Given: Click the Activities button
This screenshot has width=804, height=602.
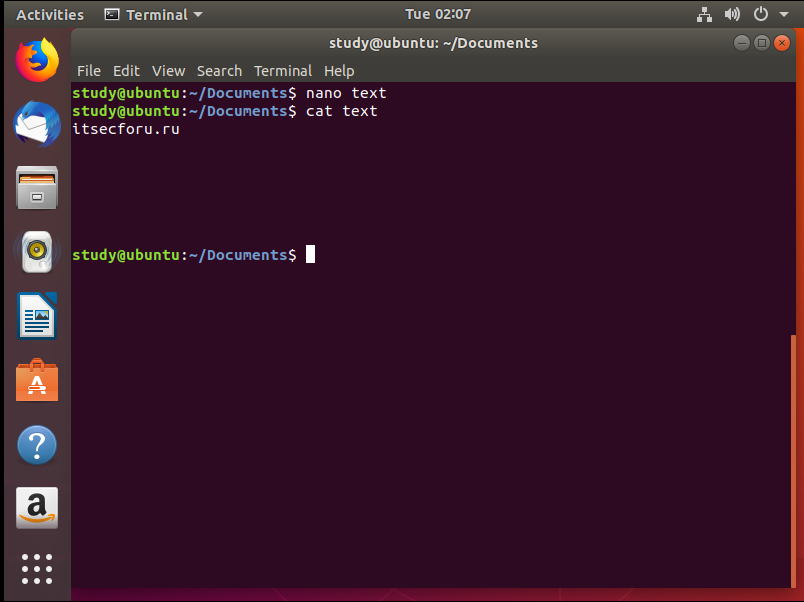Looking at the screenshot, I should tap(50, 15).
